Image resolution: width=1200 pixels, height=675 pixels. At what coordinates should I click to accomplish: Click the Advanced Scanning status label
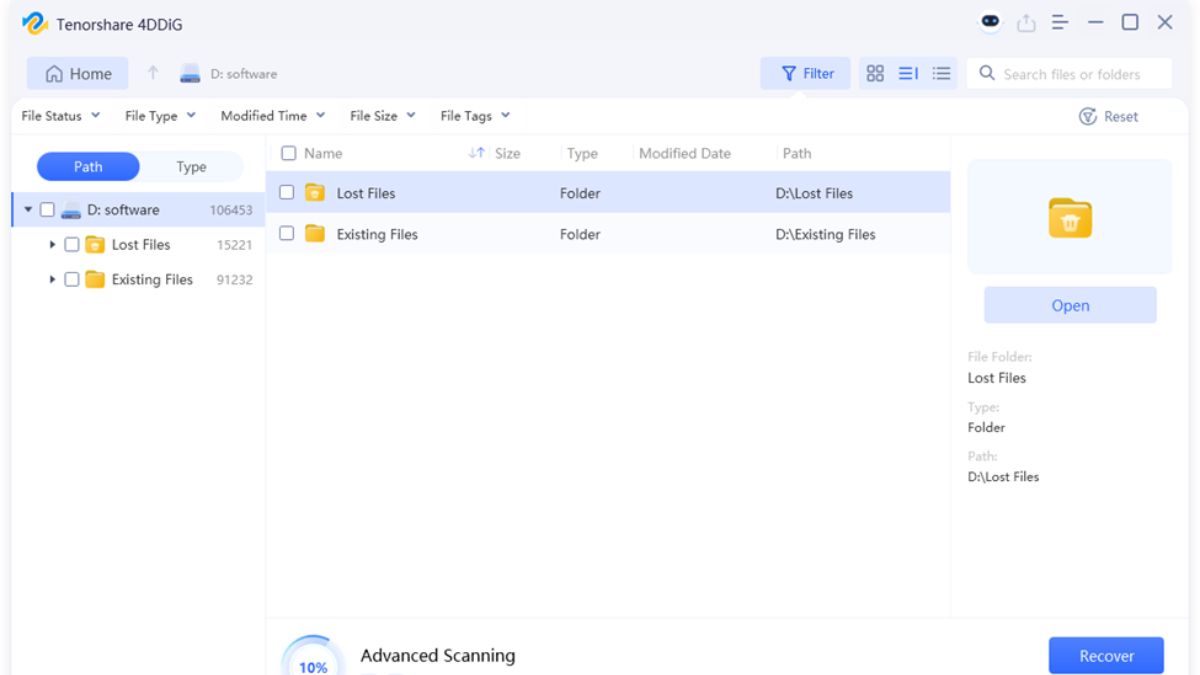click(438, 655)
